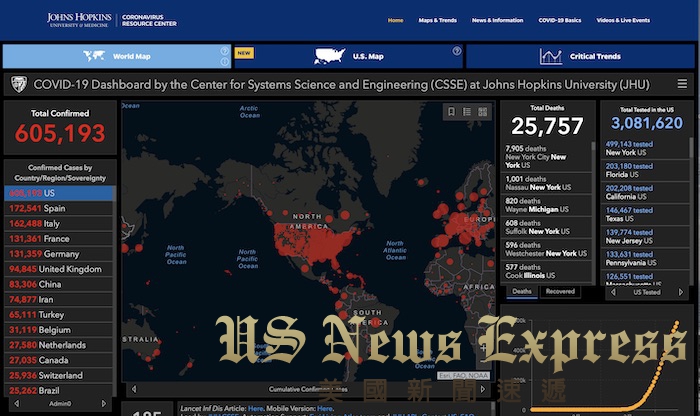Select Canada with 27,035 cases
This screenshot has width=700, height=416.
[58, 360]
